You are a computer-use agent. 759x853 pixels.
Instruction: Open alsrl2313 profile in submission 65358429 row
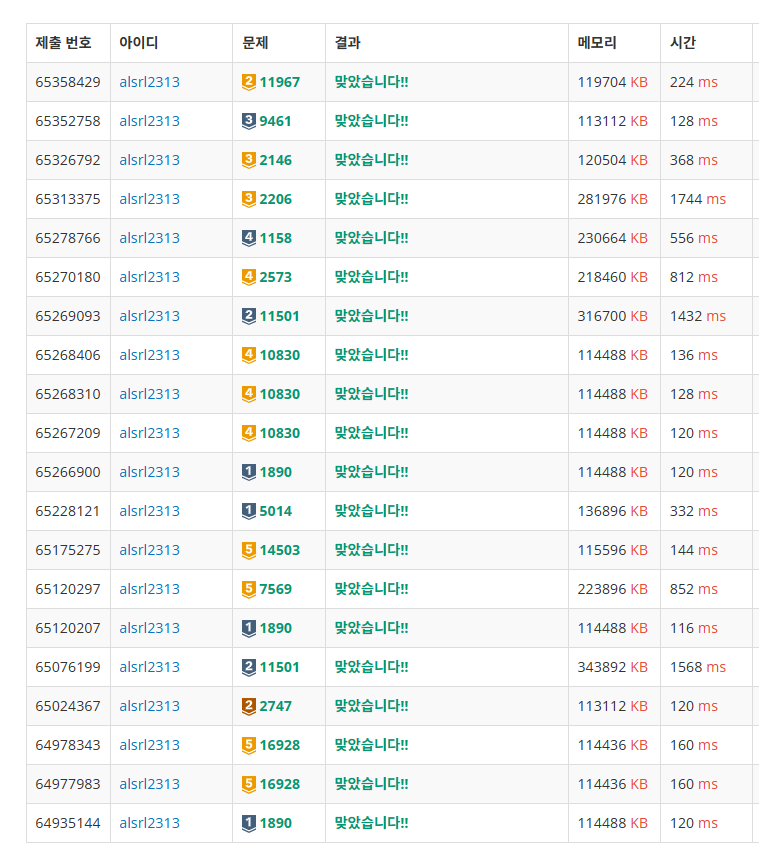(150, 82)
